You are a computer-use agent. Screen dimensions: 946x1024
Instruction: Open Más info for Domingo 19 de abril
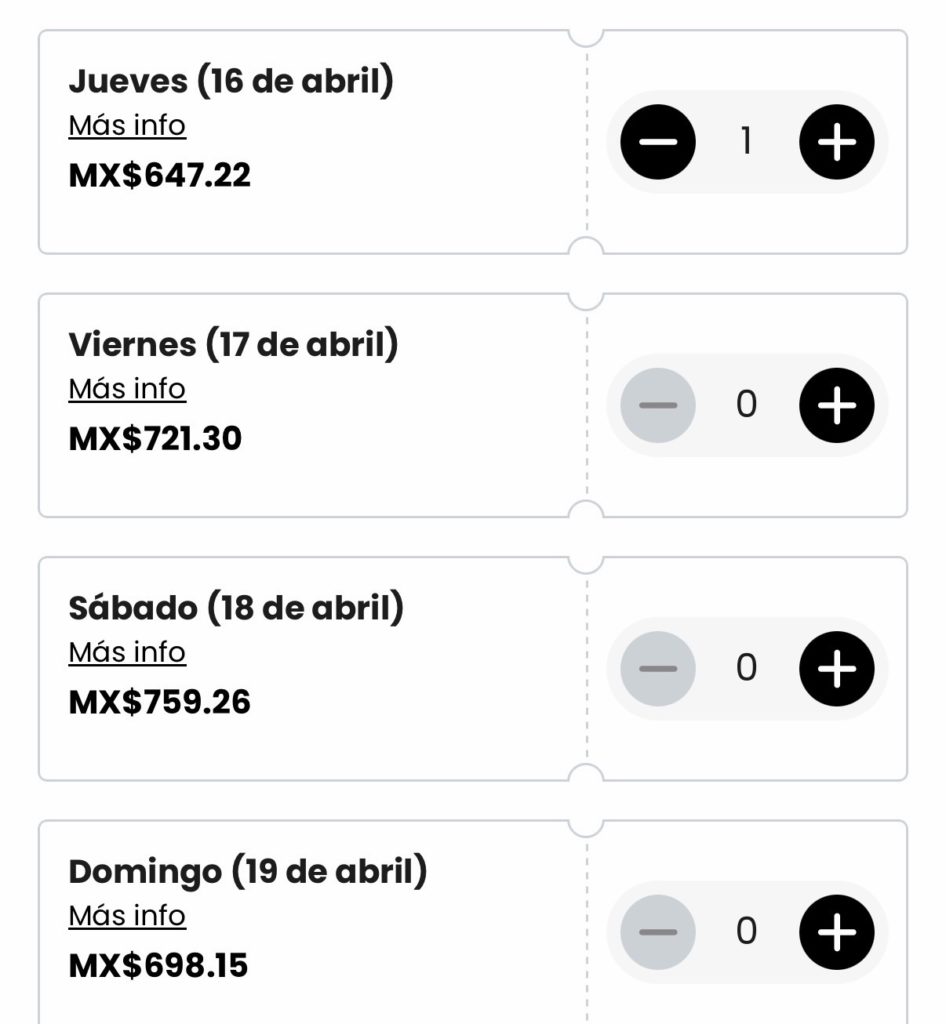pyautogui.click(x=127, y=916)
